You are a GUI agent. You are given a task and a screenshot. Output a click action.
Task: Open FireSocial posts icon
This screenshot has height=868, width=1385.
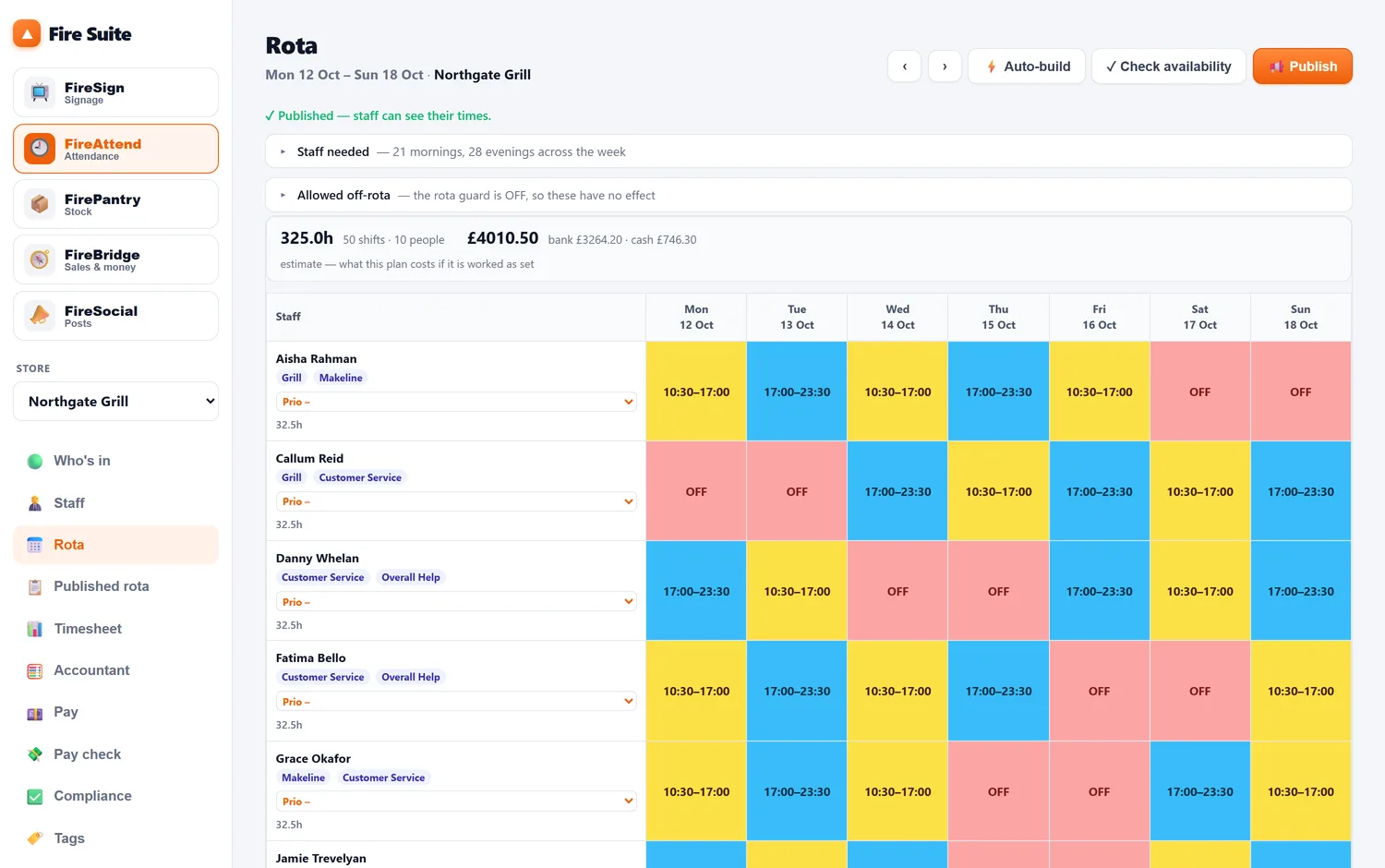(x=40, y=316)
